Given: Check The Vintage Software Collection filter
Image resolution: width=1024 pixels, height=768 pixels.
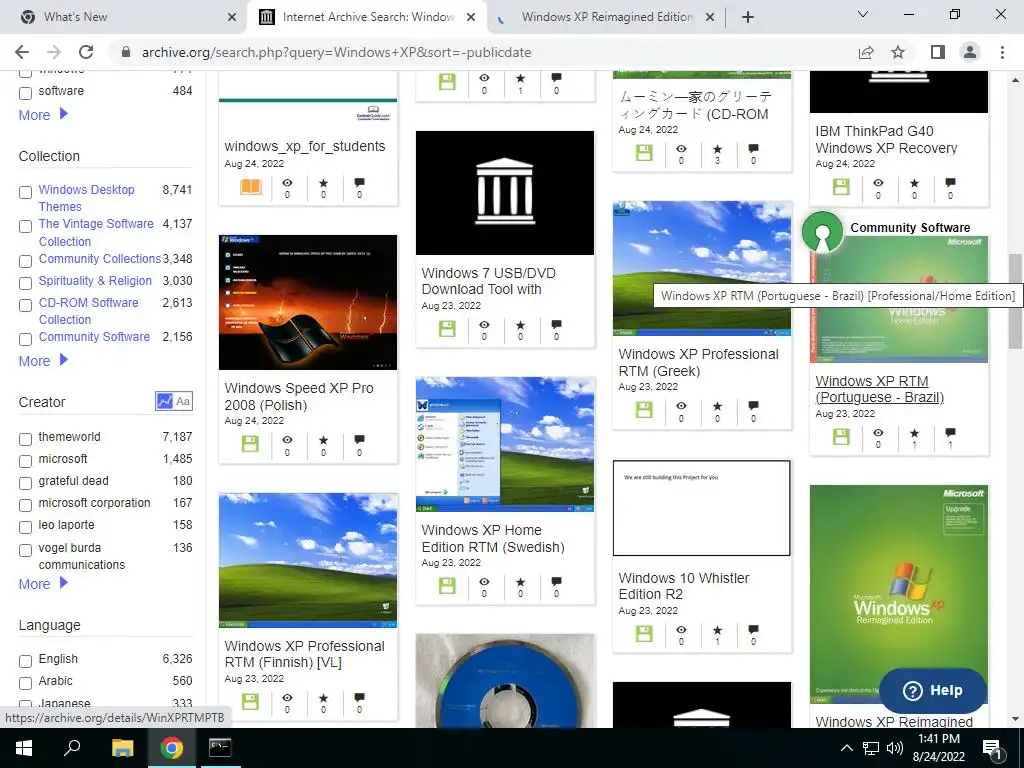Looking at the screenshot, I should pyautogui.click(x=25, y=227).
